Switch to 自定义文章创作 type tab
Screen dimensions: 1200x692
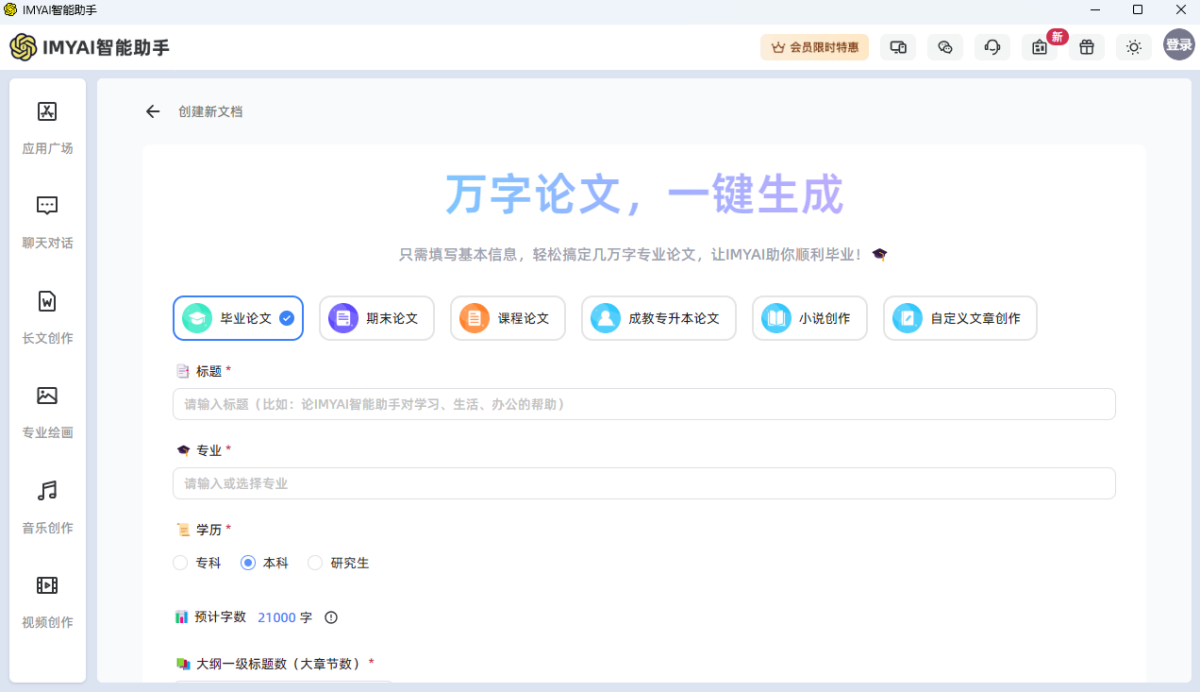click(960, 318)
